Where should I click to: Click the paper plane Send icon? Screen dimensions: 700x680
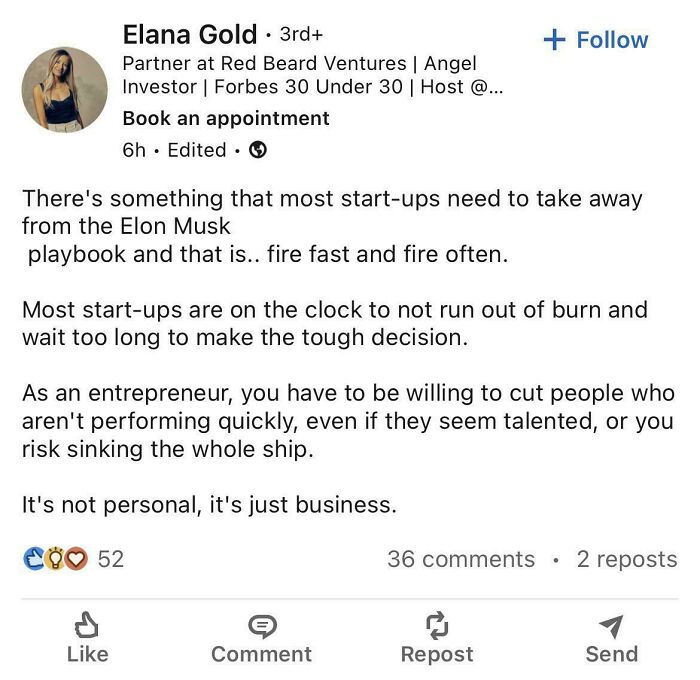coord(611,626)
